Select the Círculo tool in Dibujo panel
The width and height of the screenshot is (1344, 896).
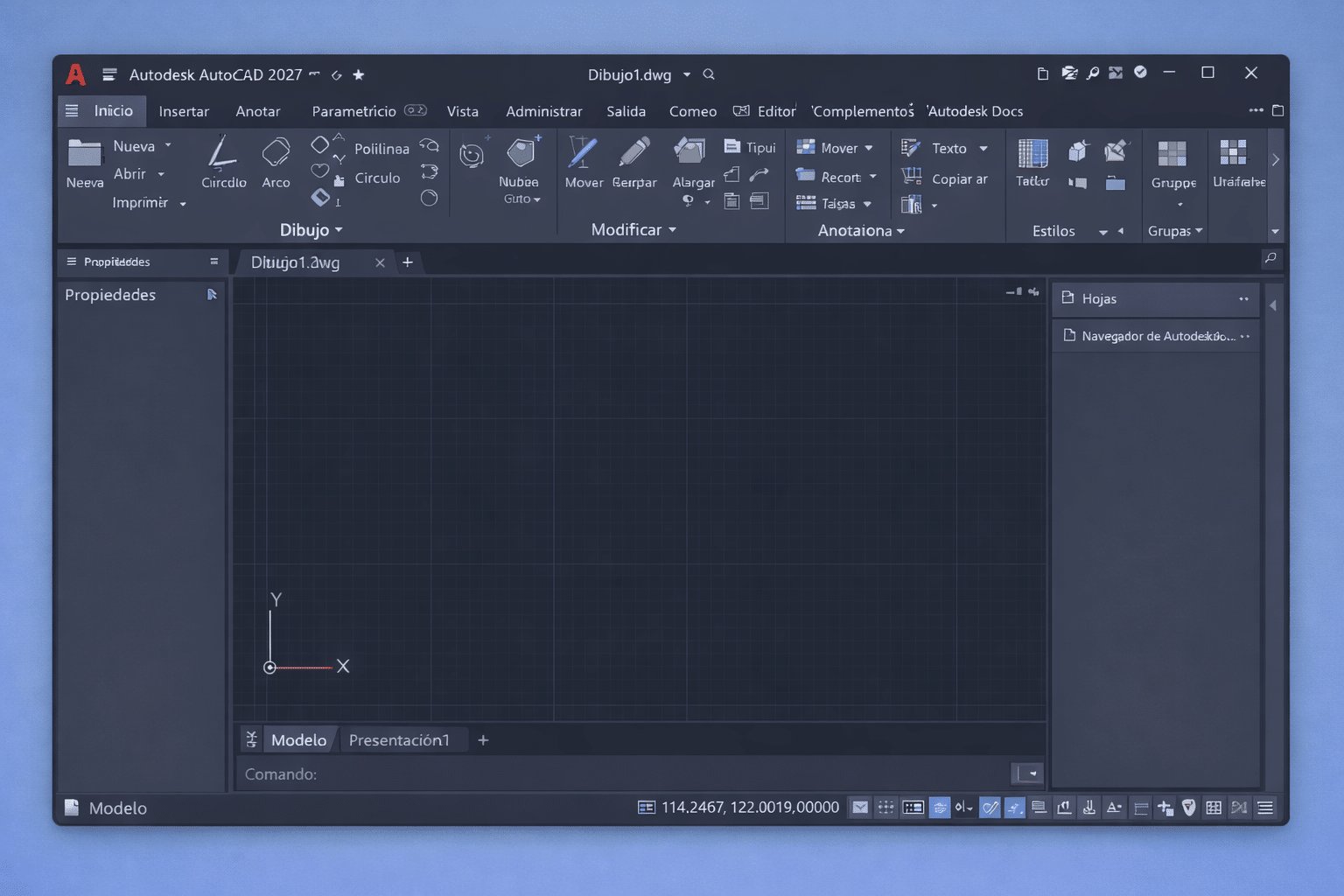[376, 178]
